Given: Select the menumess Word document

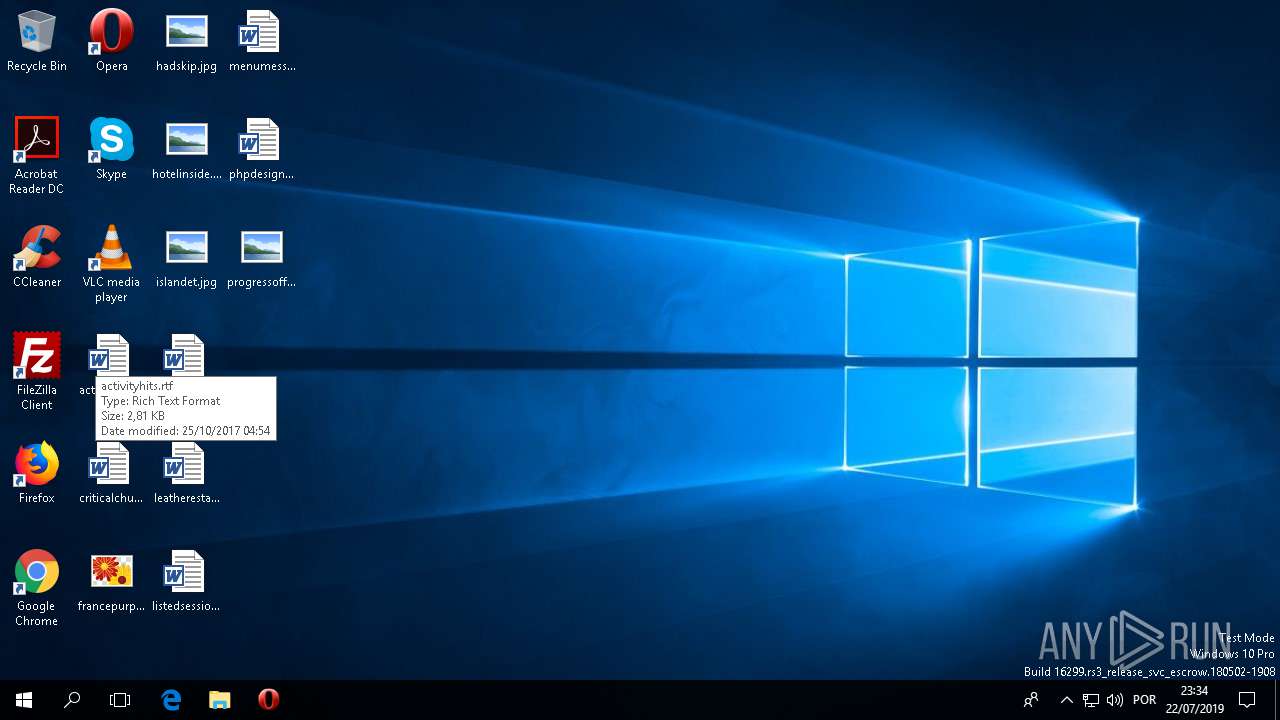Looking at the screenshot, I should 261,41.
